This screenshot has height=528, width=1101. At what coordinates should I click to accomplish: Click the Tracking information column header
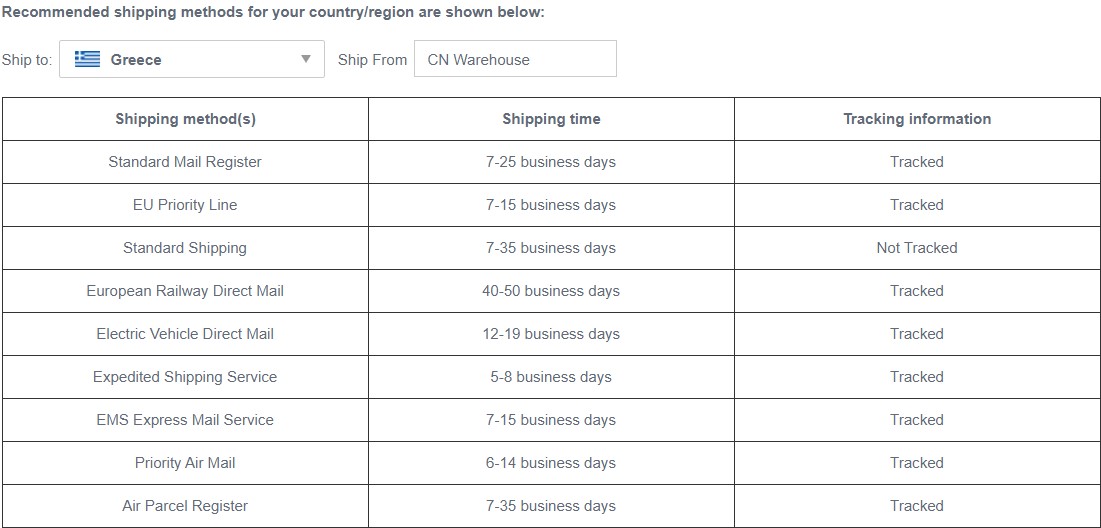coord(917,119)
